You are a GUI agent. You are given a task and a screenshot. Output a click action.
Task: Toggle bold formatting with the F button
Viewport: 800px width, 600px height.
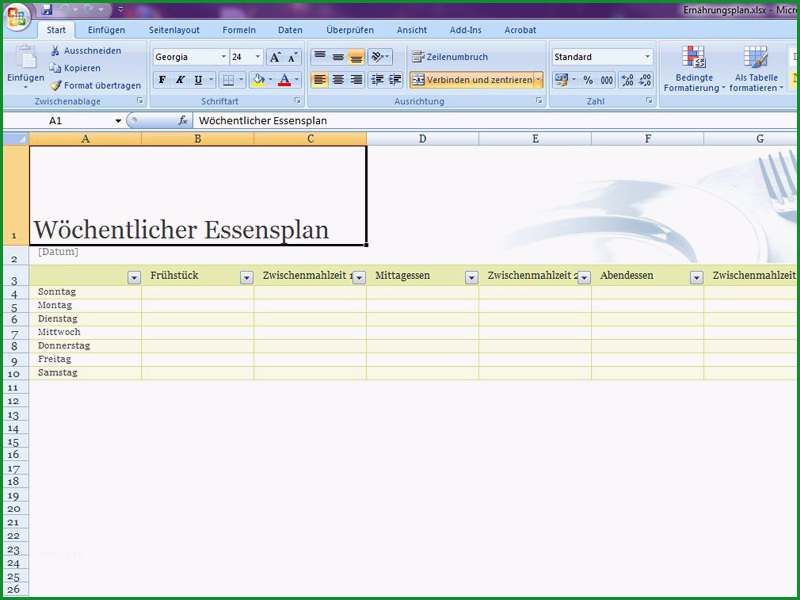point(162,80)
